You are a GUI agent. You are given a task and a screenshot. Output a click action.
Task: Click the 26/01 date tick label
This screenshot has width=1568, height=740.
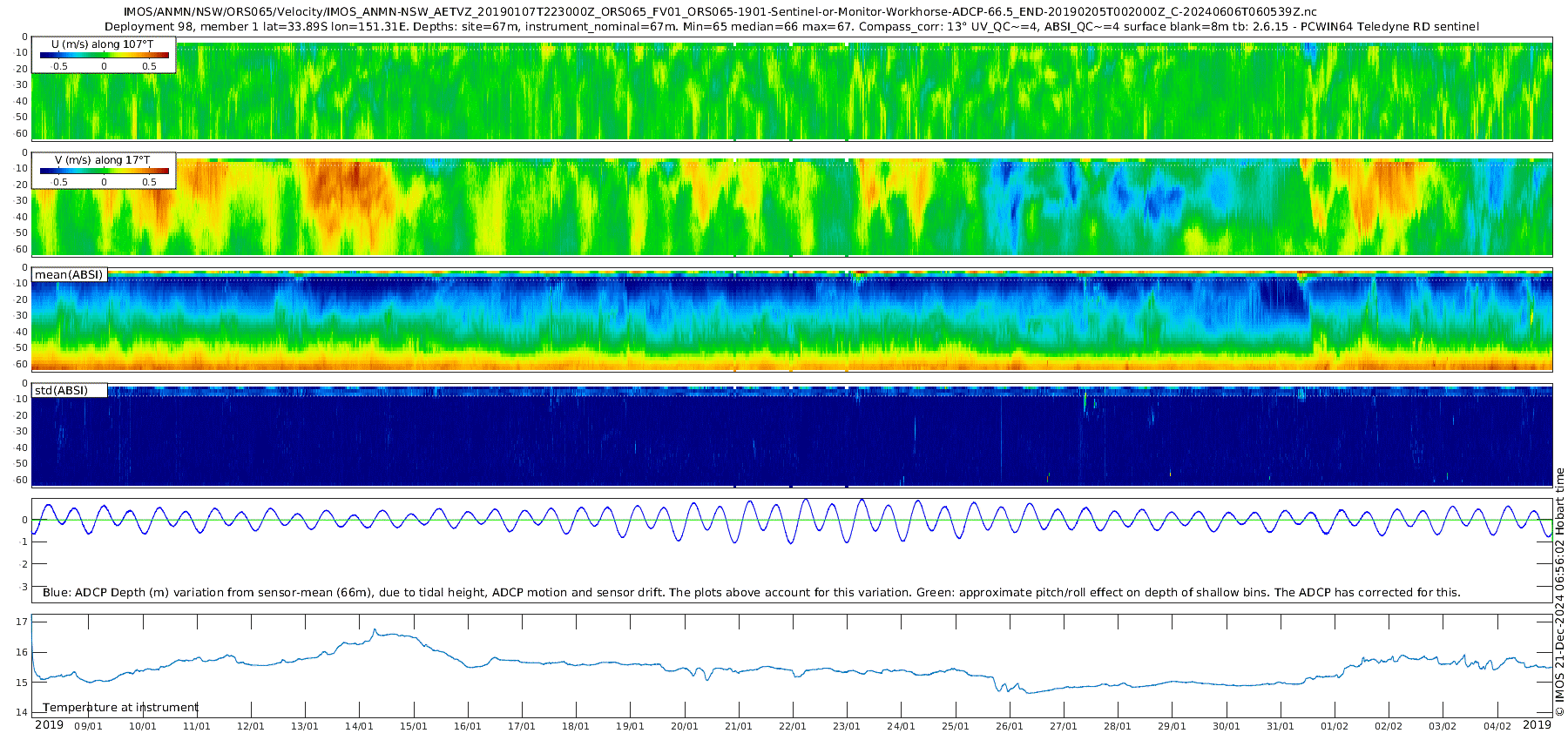click(1009, 726)
